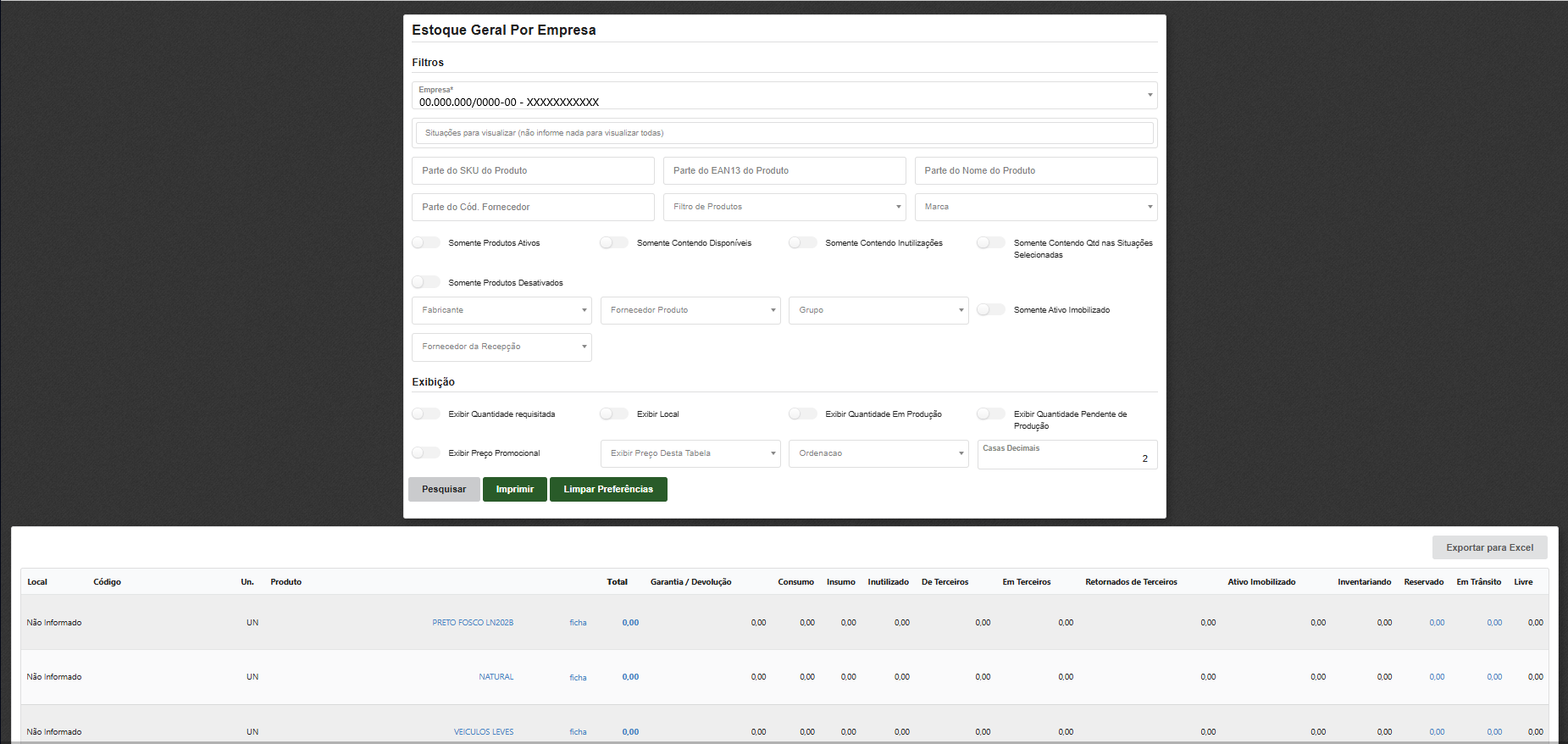Switch on Somente Produtos Desativados
Image resolution: width=1568 pixels, height=744 pixels.
coord(426,283)
